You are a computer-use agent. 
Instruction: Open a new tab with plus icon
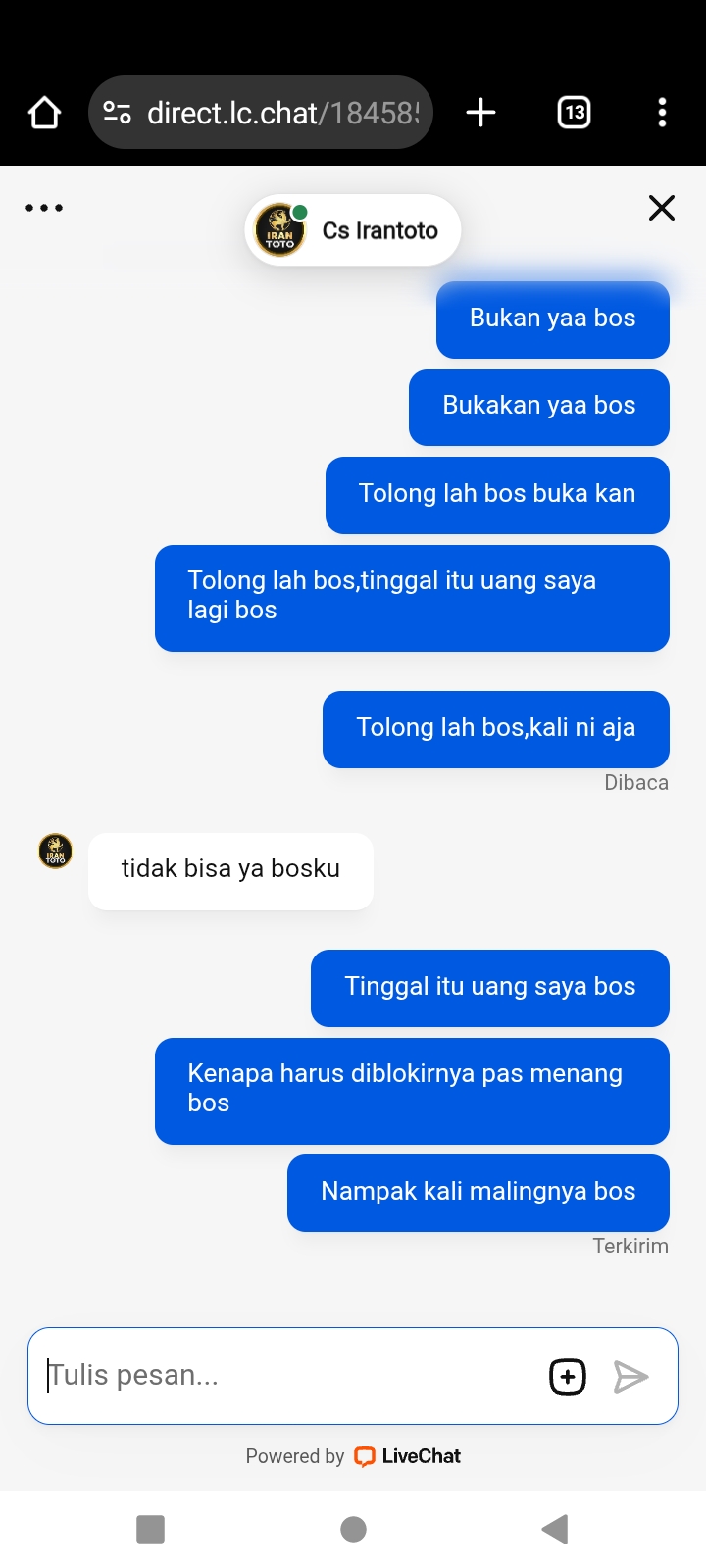coord(480,113)
